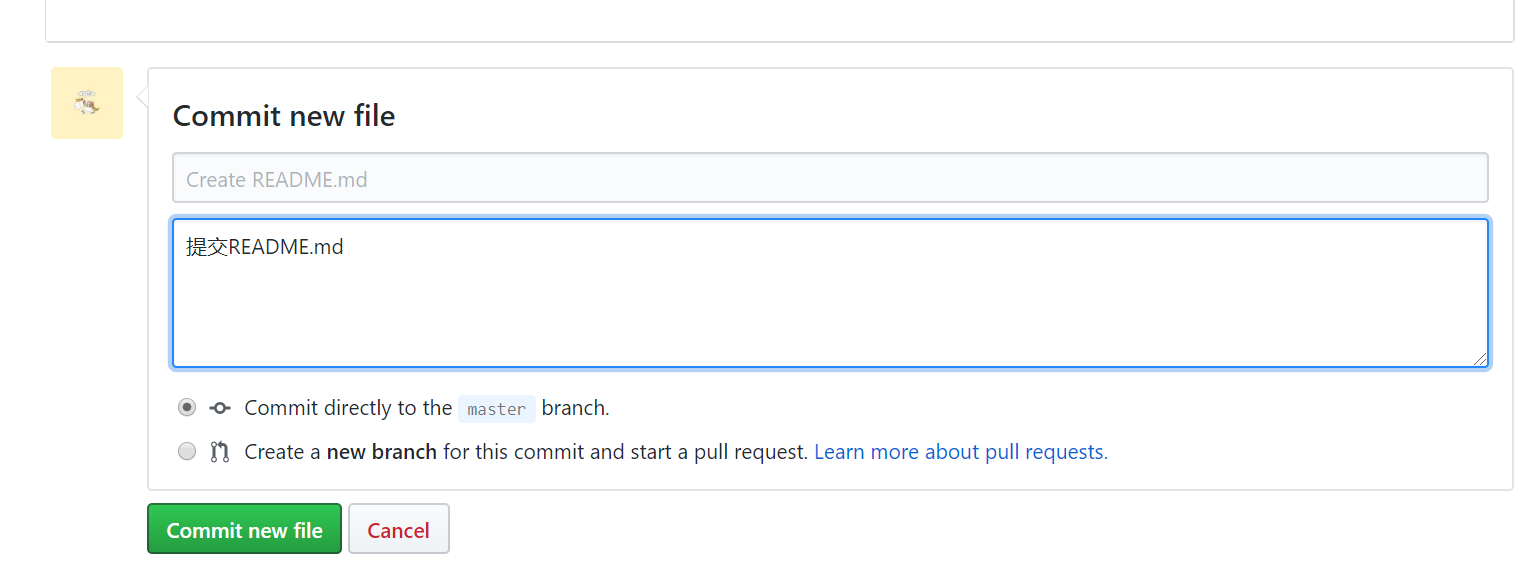Screen dimensions: 1540x578
Task: Click the white editor panel above the commit form
Action: point(780,18)
